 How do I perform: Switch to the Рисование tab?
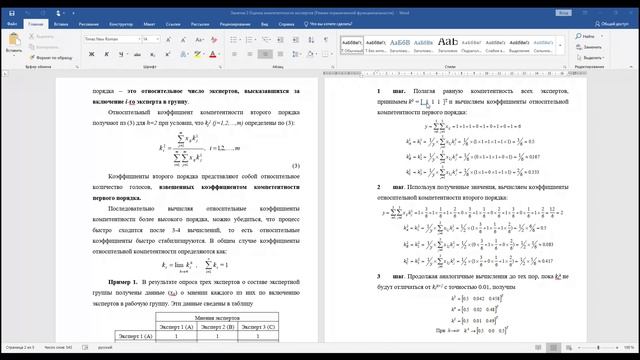pos(89,24)
